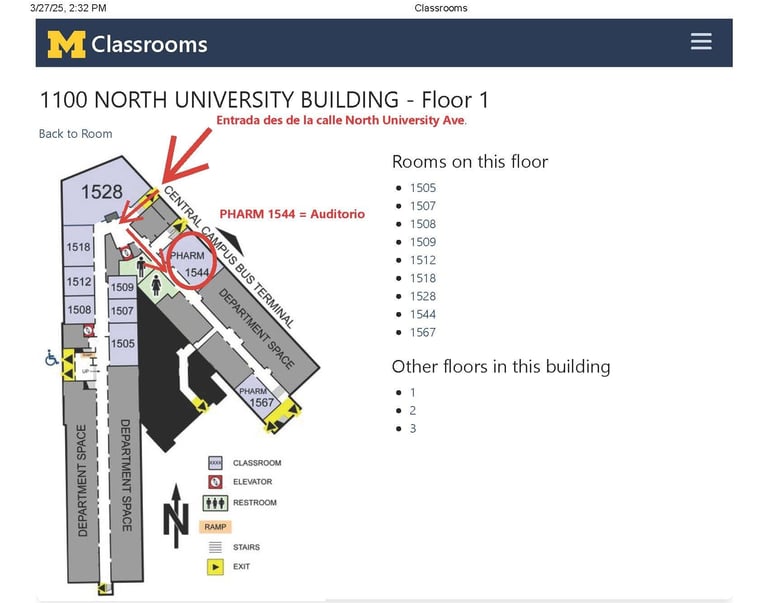
Task: Click the Classrooms header title
Action: pyautogui.click(x=149, y=44)
